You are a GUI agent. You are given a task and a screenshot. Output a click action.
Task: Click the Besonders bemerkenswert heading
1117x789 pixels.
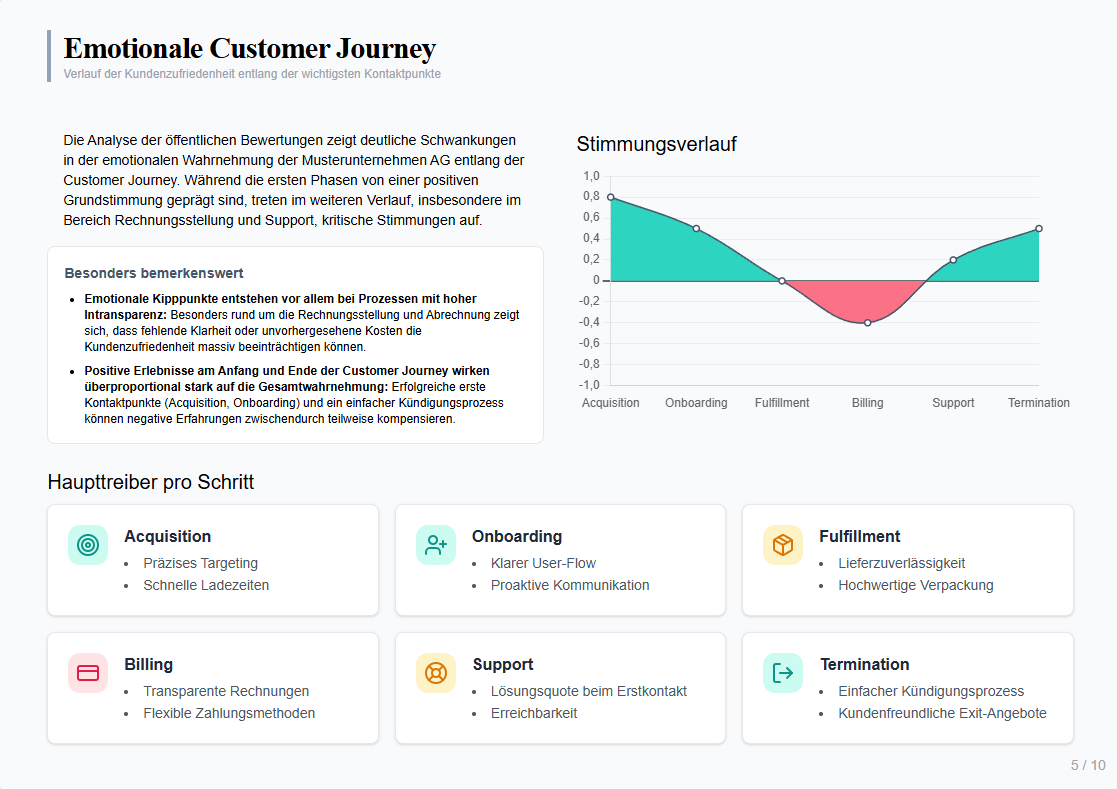pos(154,273)
